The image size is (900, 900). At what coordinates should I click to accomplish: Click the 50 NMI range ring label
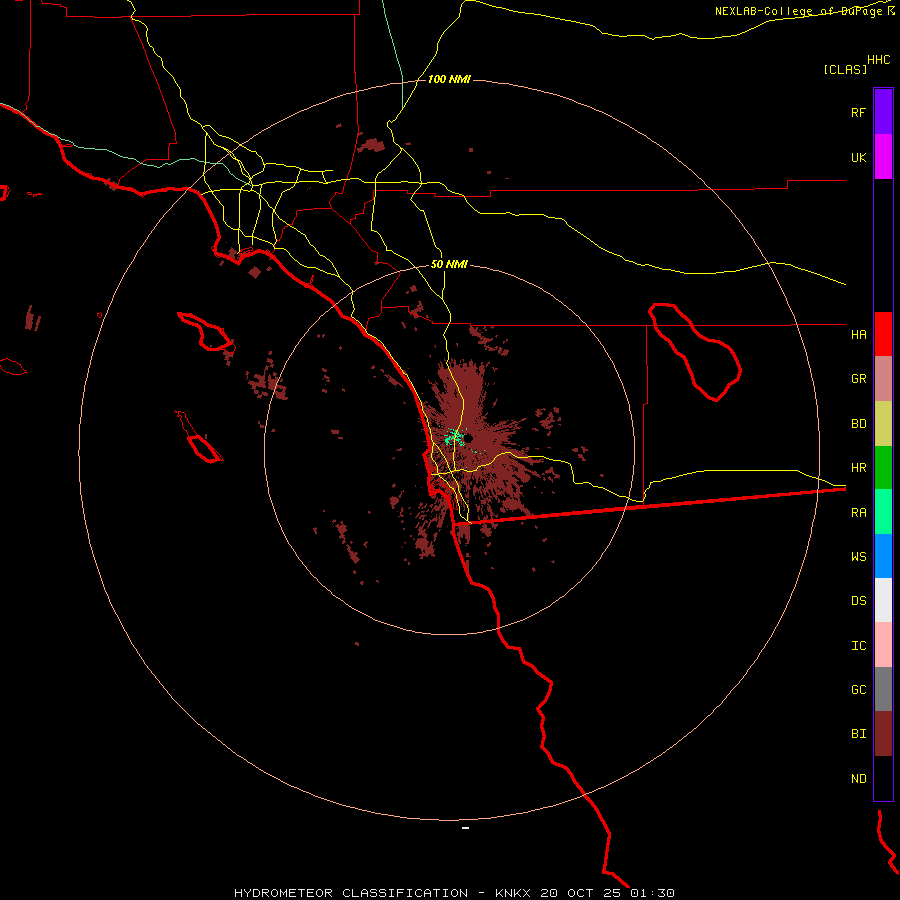449,264
